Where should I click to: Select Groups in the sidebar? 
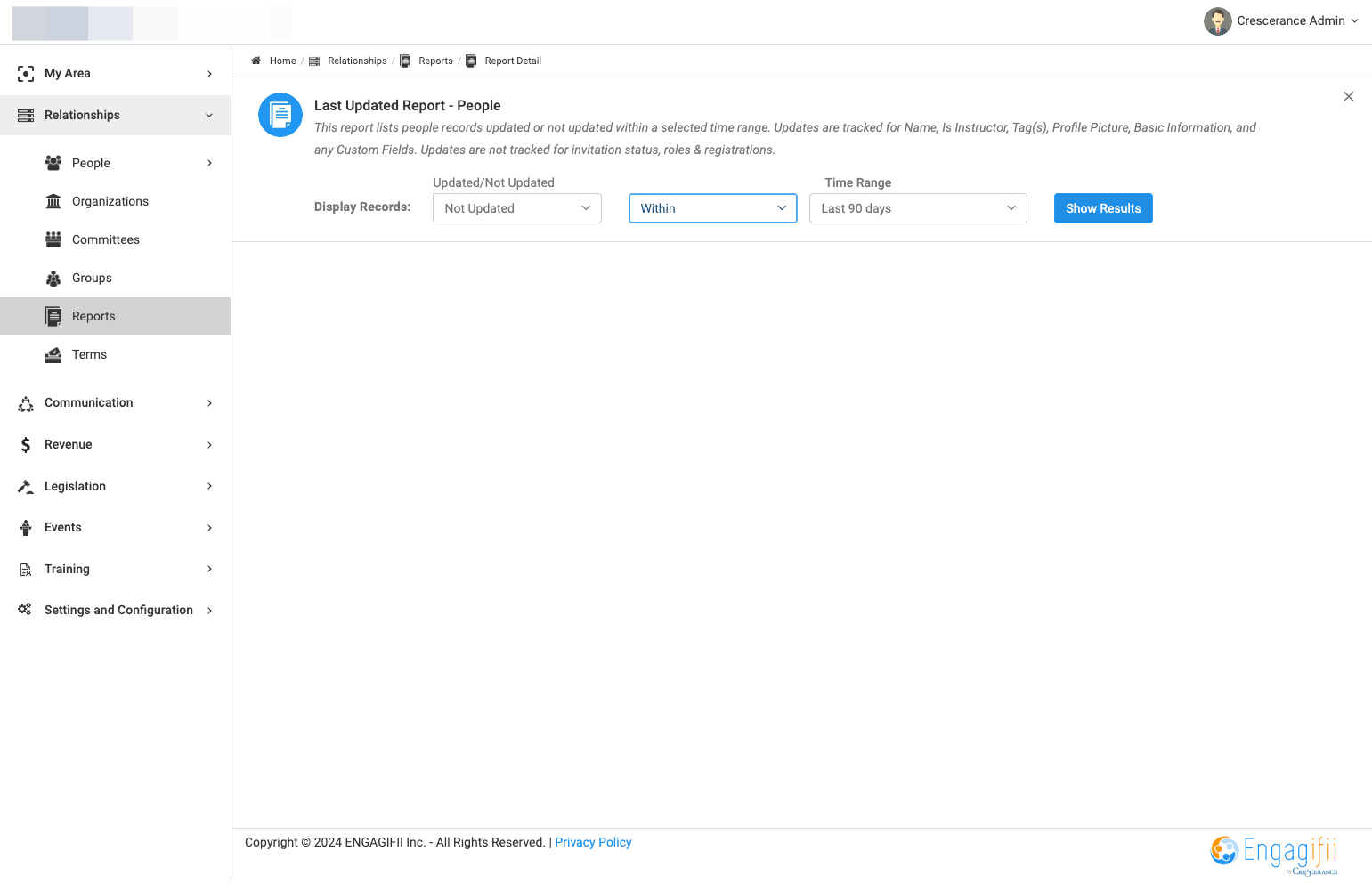92,278
